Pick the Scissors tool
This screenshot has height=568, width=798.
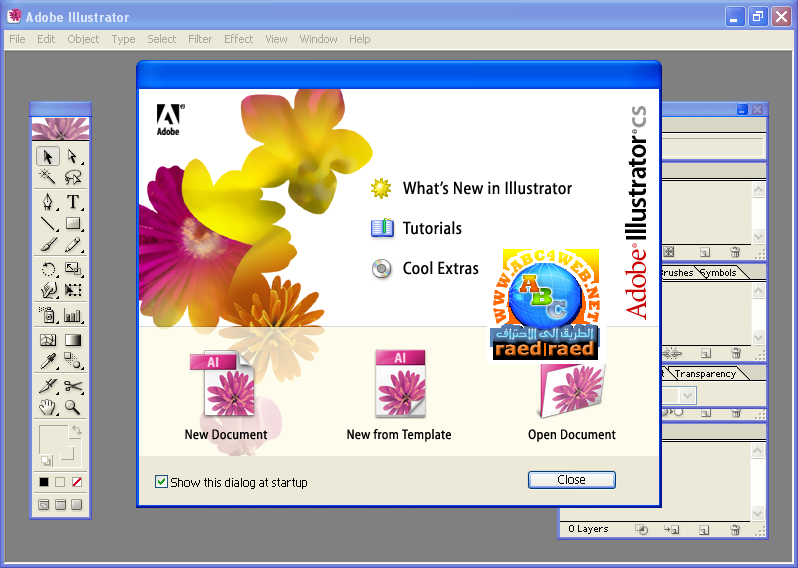tap(72, 386)
